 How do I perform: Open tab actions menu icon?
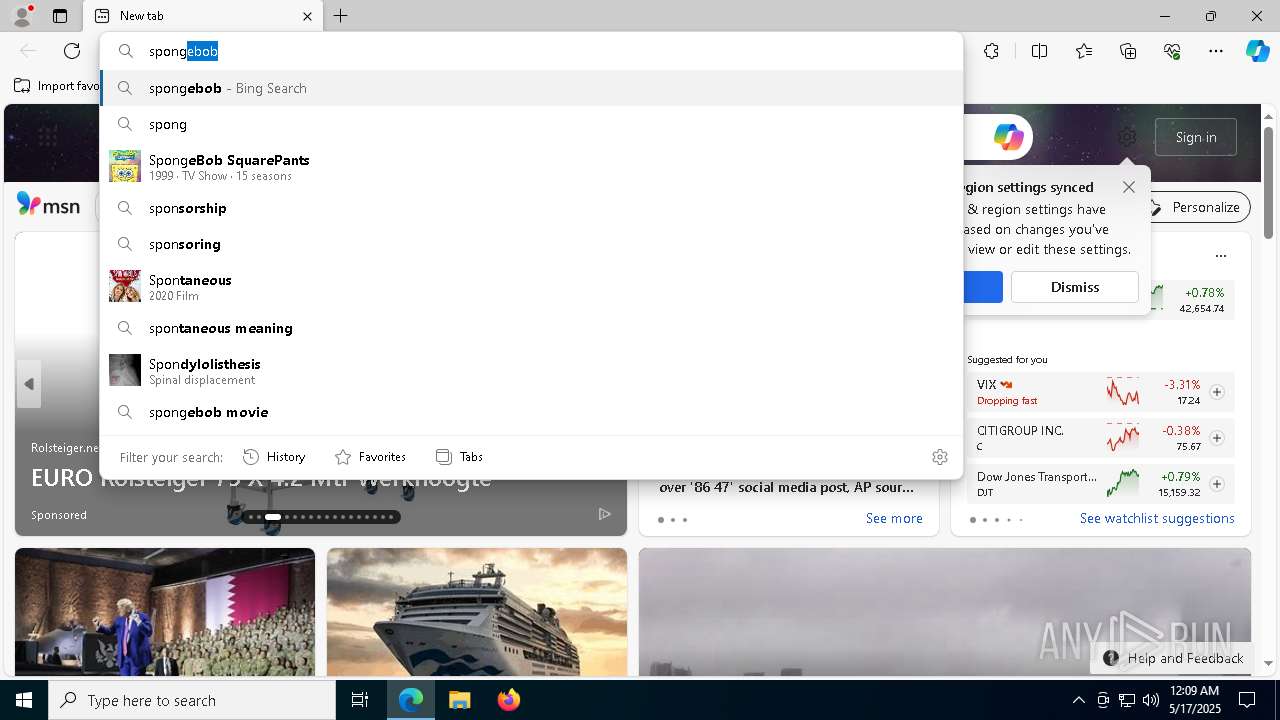tap(60, 16)
